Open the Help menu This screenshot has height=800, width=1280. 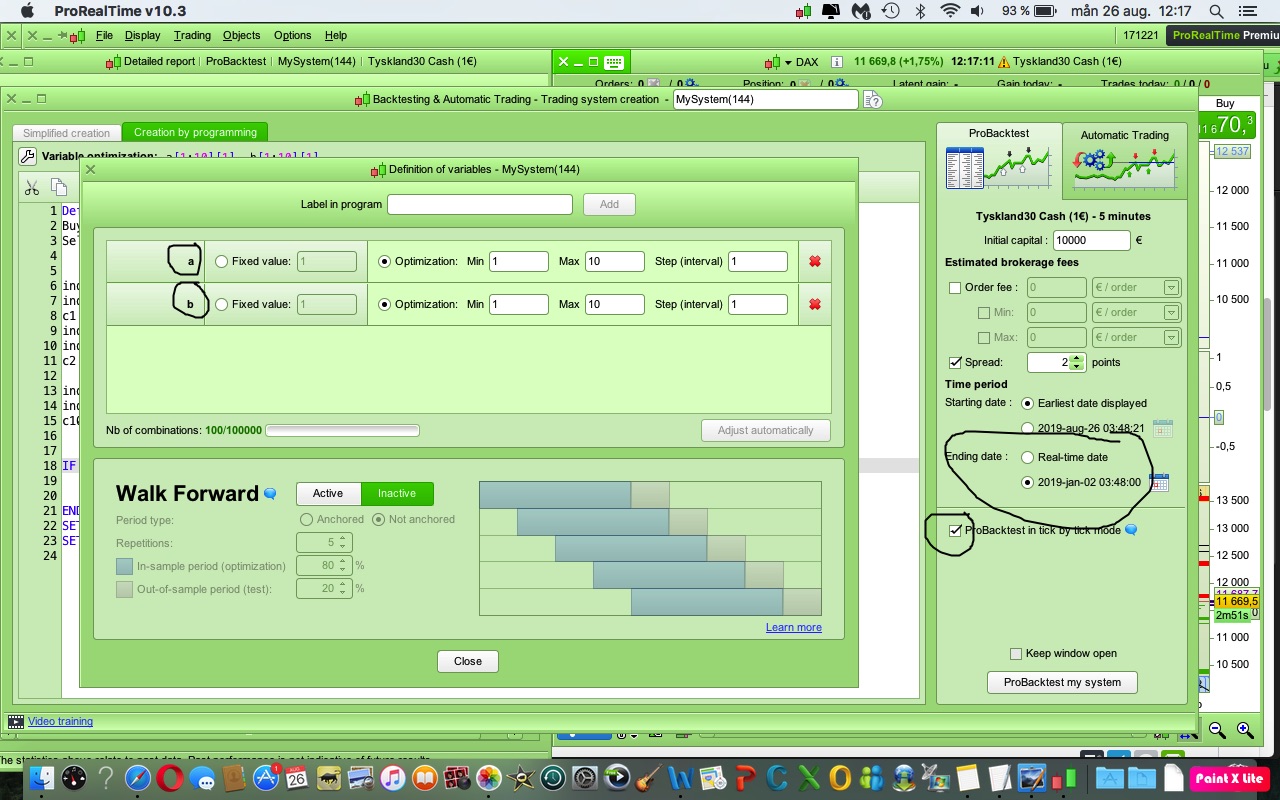coord(336,35)
